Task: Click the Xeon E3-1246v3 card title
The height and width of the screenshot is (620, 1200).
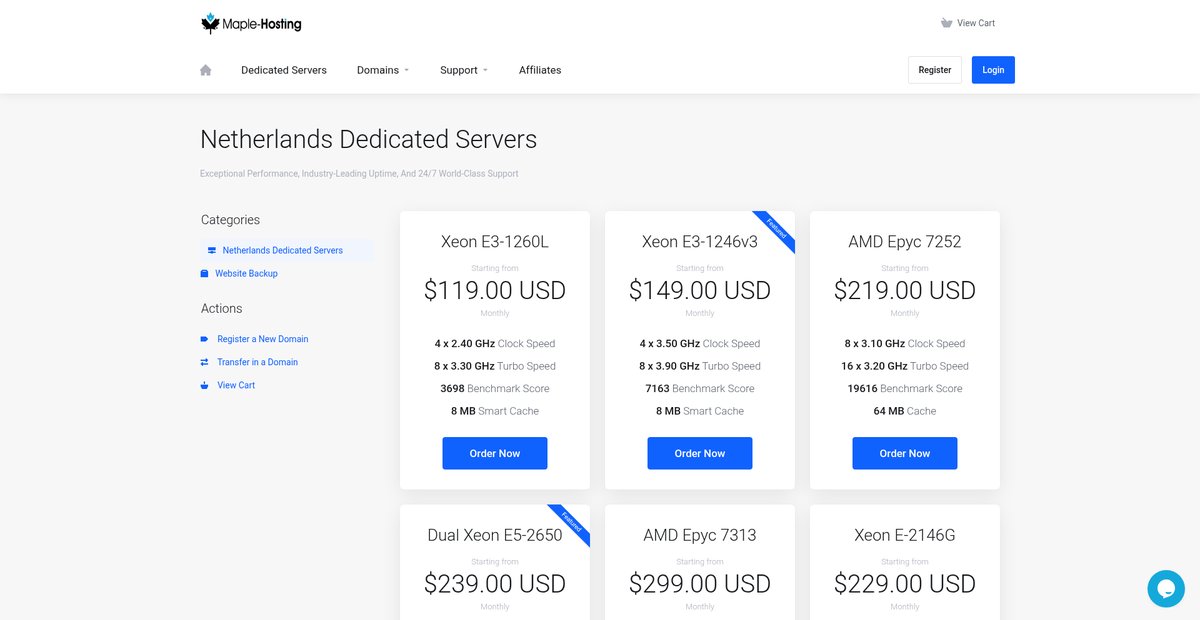Action: [700, 242]
